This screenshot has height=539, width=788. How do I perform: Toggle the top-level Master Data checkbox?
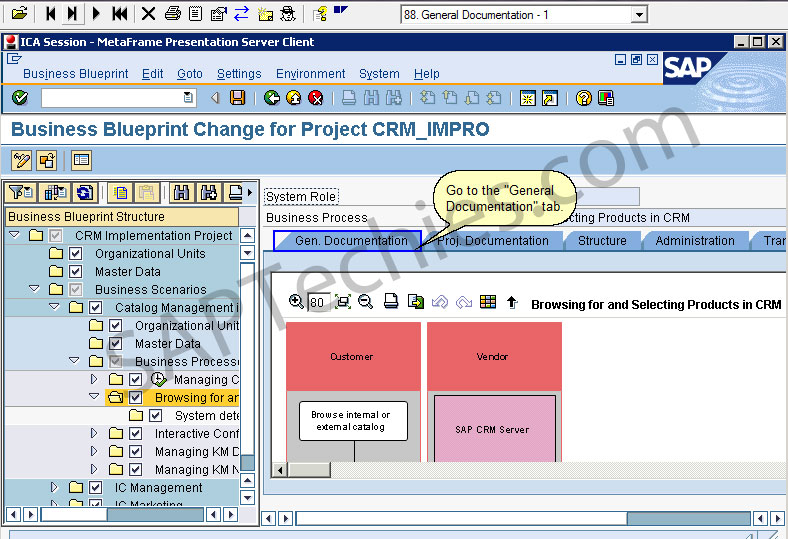tap(75, 272)
